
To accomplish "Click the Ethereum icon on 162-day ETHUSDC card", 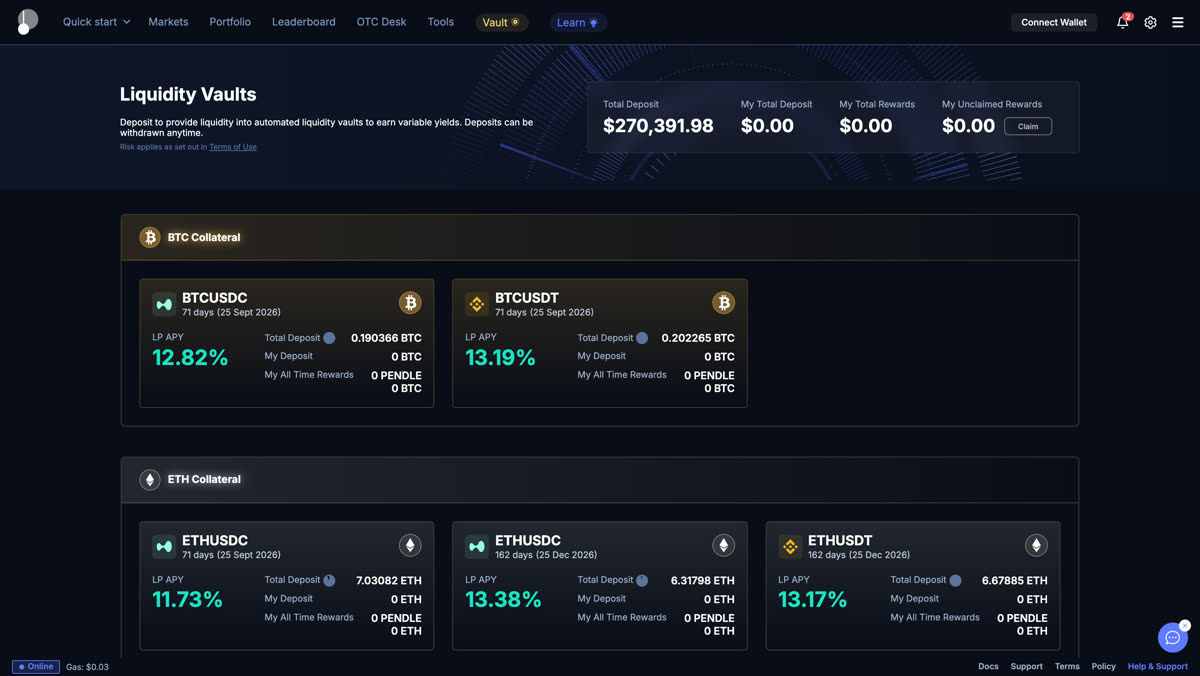I will click(x=723, y=545).
